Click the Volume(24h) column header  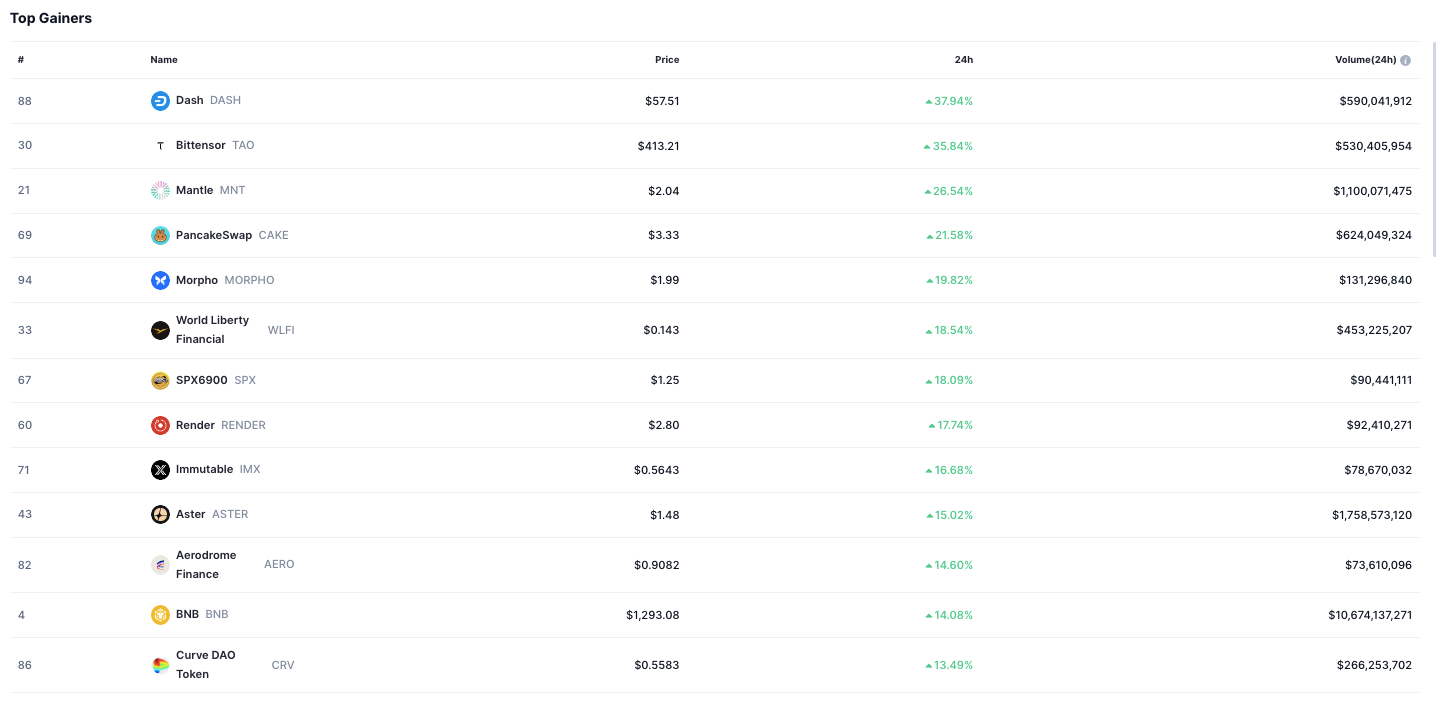(1365, 60)
